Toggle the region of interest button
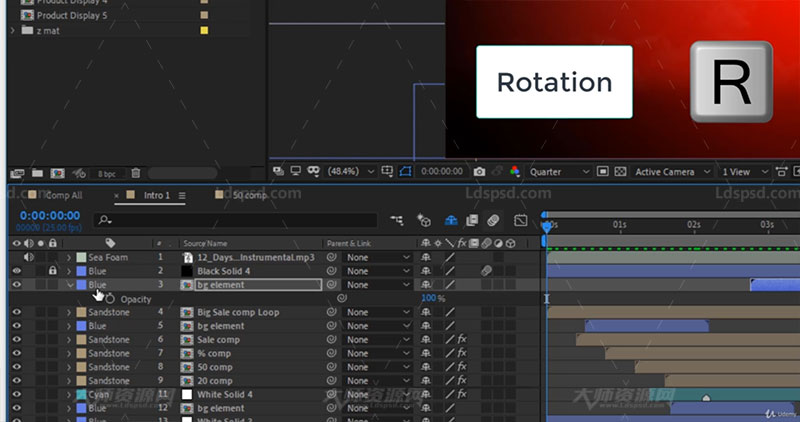The height and width of the screenshot is (422, 800). [x=603, y=171]
